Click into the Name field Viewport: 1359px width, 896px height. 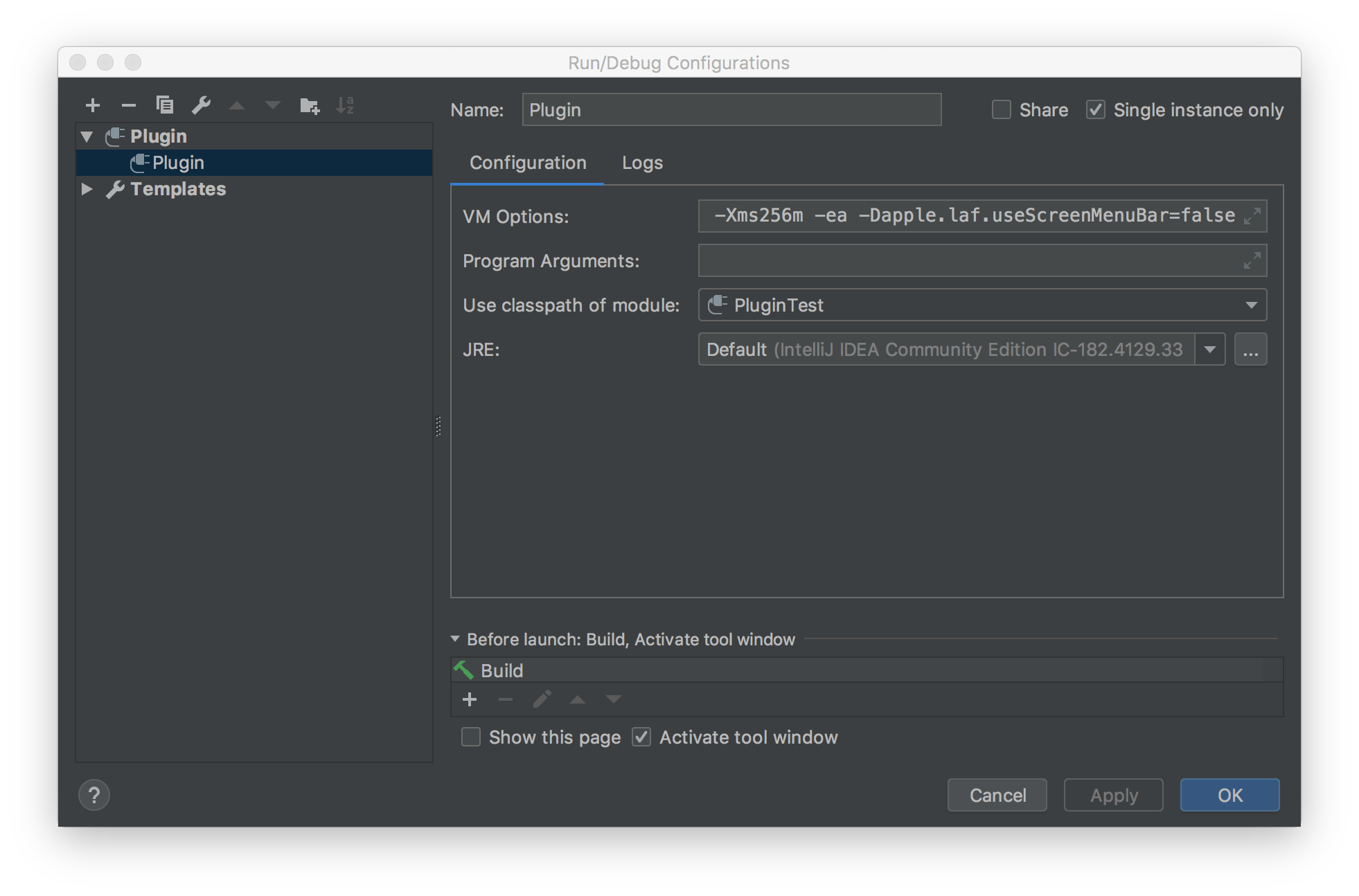[731, 110]
